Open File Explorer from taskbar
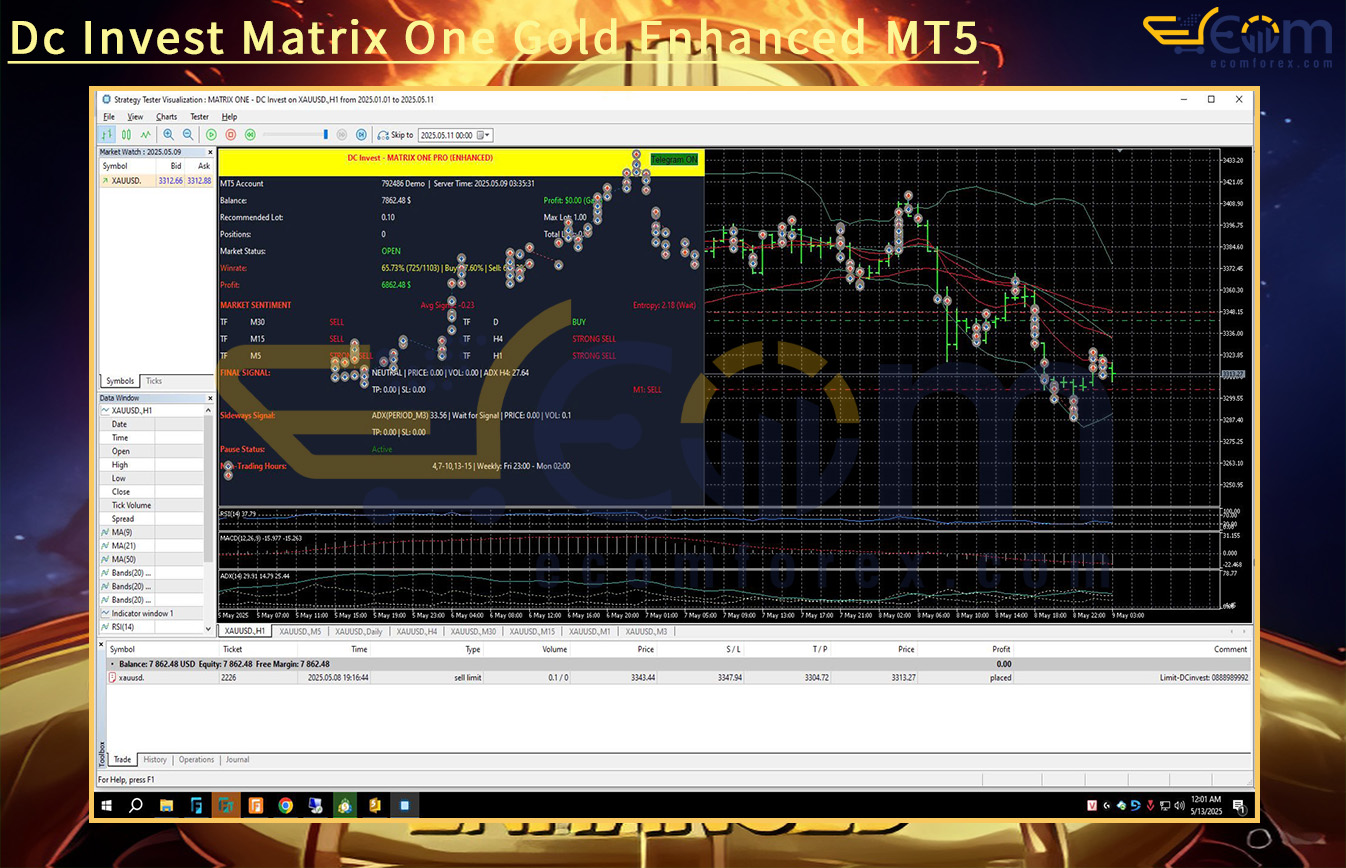 coord(166,805)
